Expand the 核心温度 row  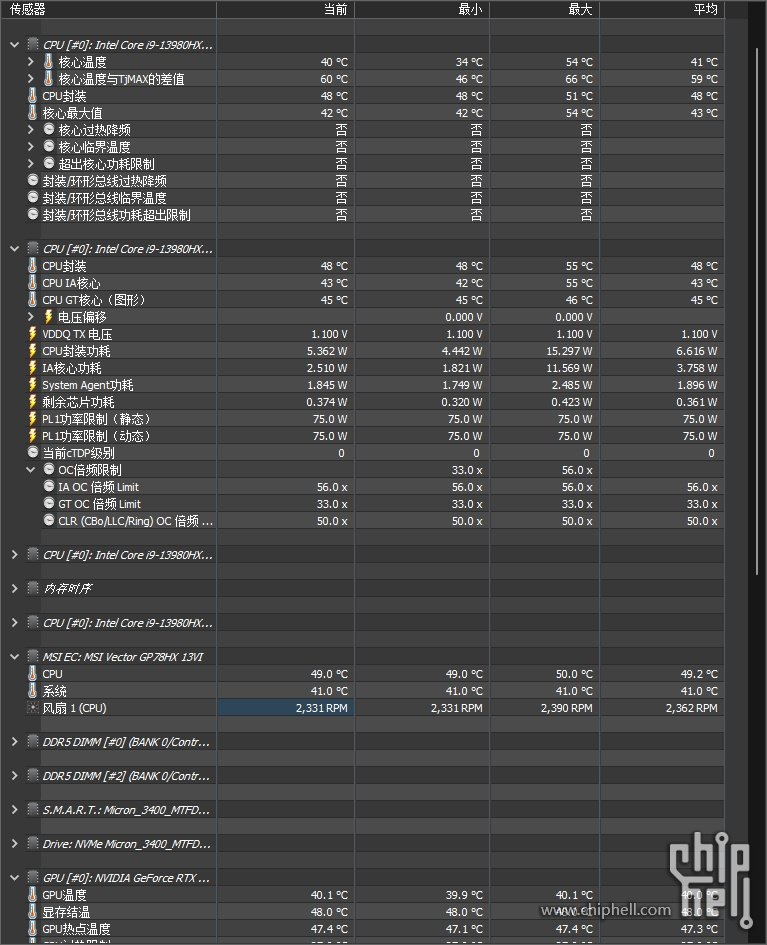pyautogui.click(x=31, y=62)
